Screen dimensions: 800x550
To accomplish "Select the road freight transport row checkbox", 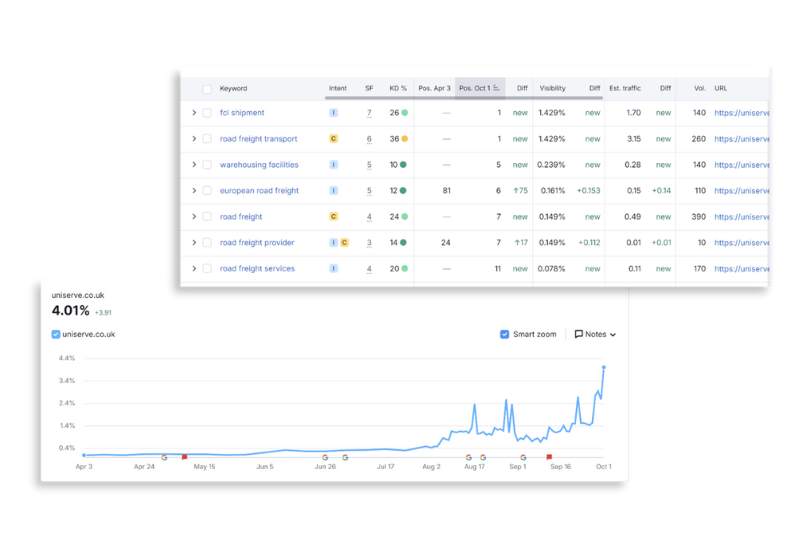I will (207, 139).
